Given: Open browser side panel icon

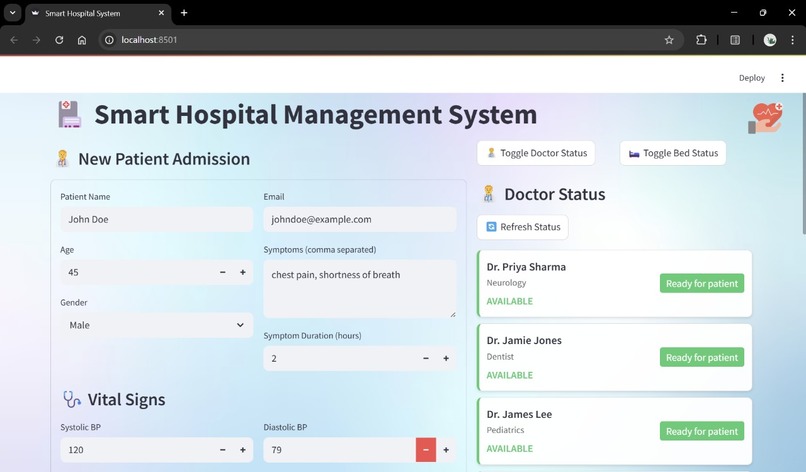Looking at the screenshot, I should [735, 40].
